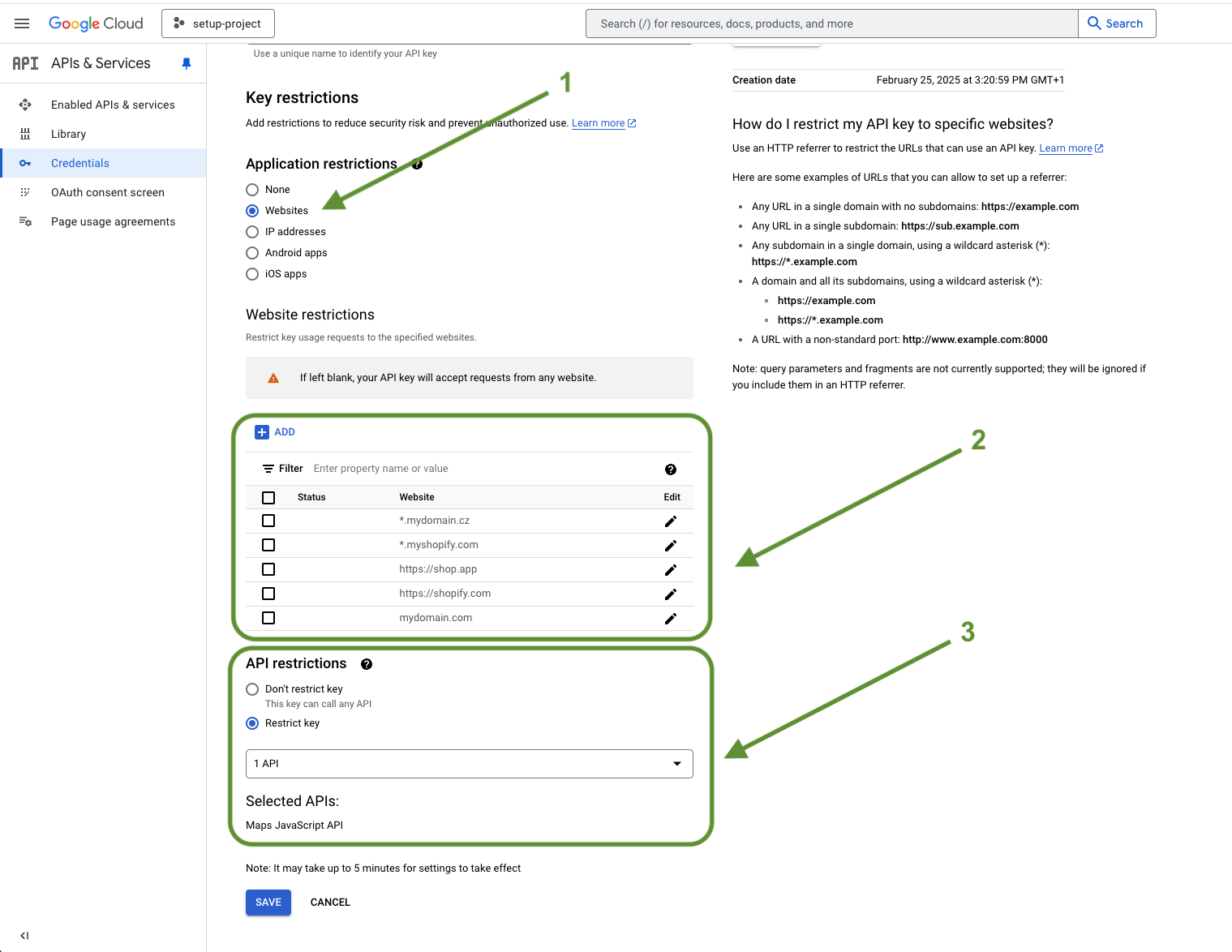Click the SAVE button

tap(268, 903)
